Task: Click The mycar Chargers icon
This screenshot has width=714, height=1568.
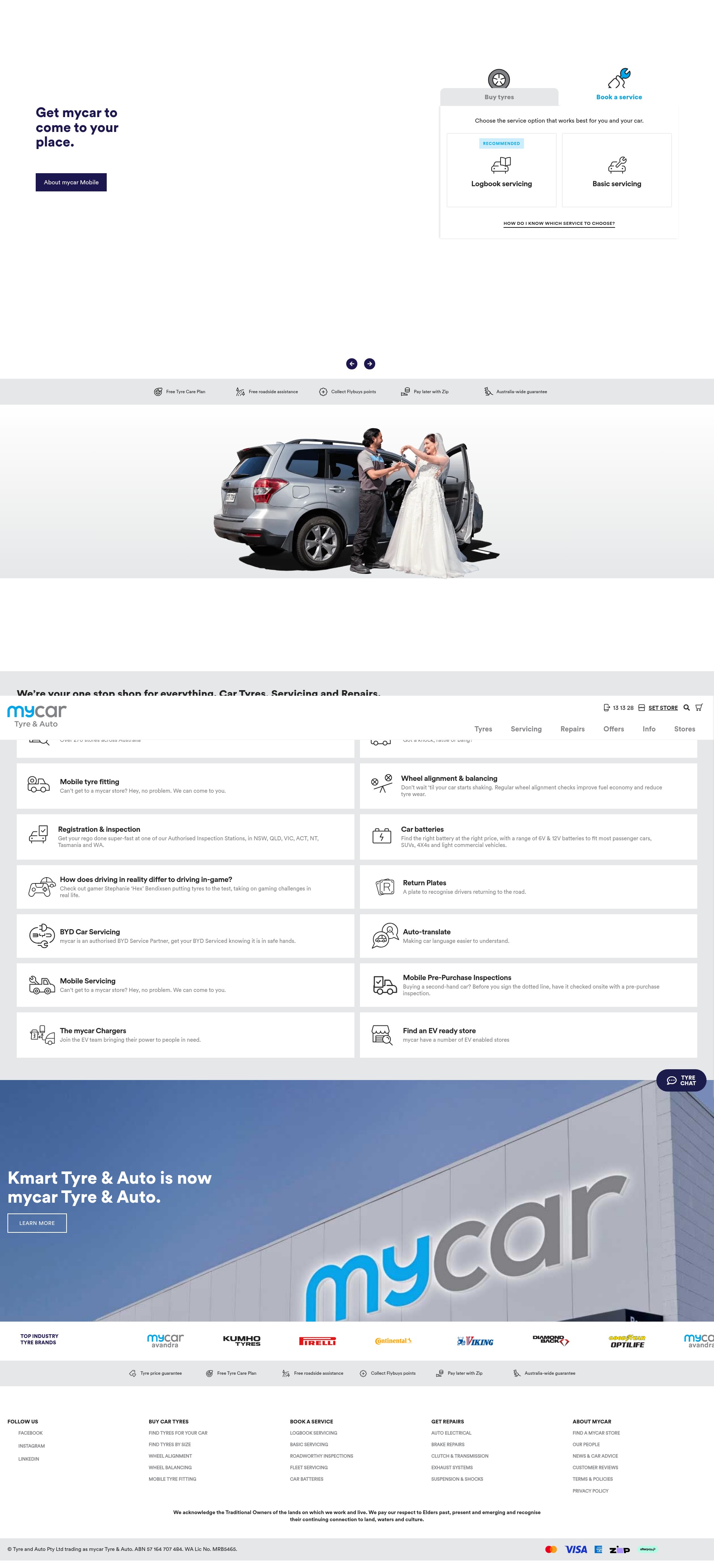Action: point(42,1035)
